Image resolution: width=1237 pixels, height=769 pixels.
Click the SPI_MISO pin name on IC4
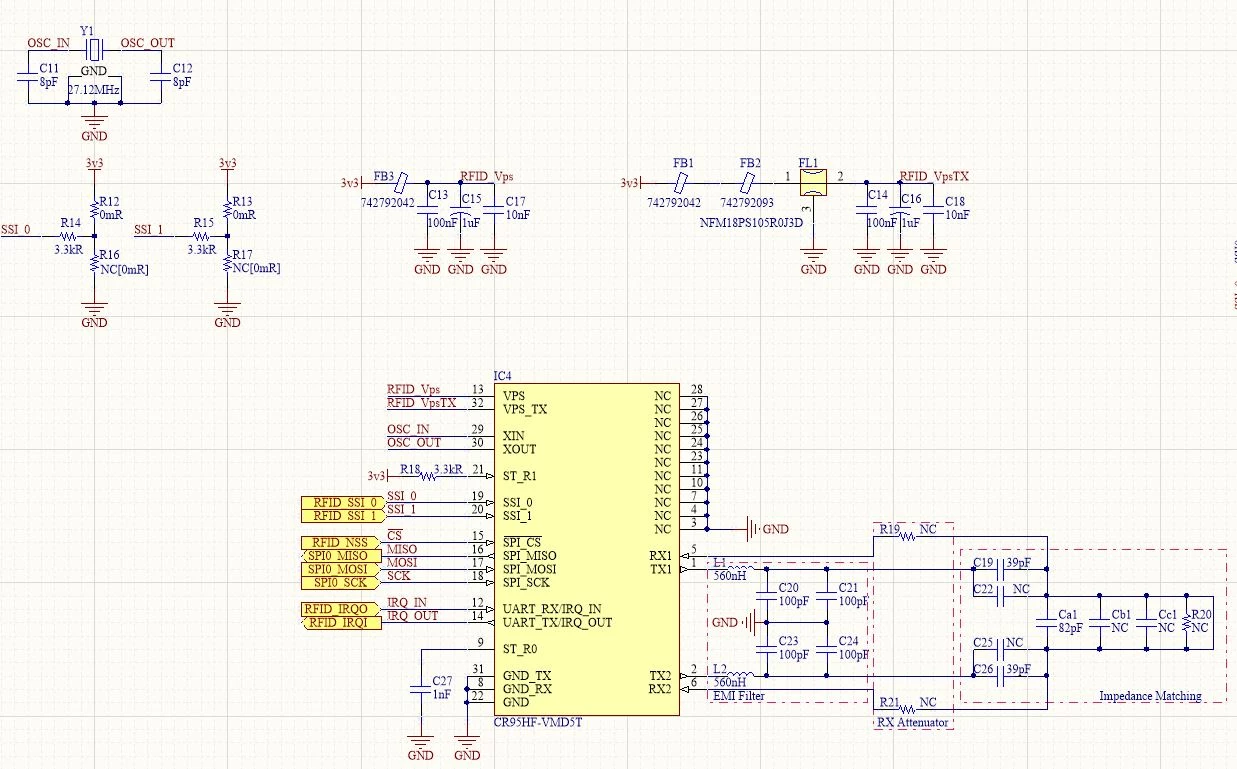point(530,556)
